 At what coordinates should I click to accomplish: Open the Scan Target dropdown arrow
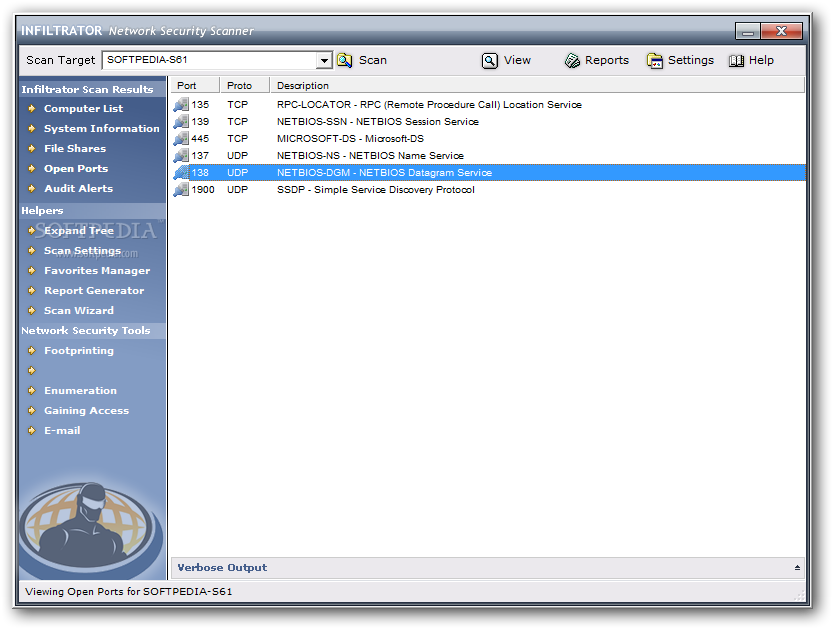click(x=324, y=61)
